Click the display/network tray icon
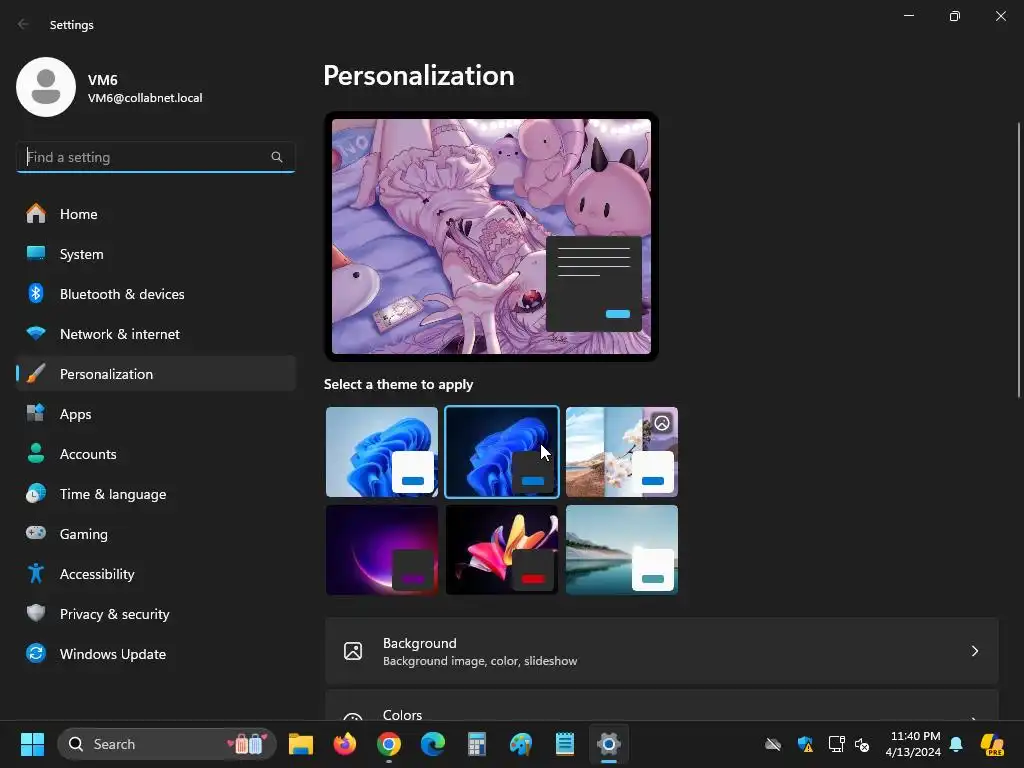 (x=836, y=744)
